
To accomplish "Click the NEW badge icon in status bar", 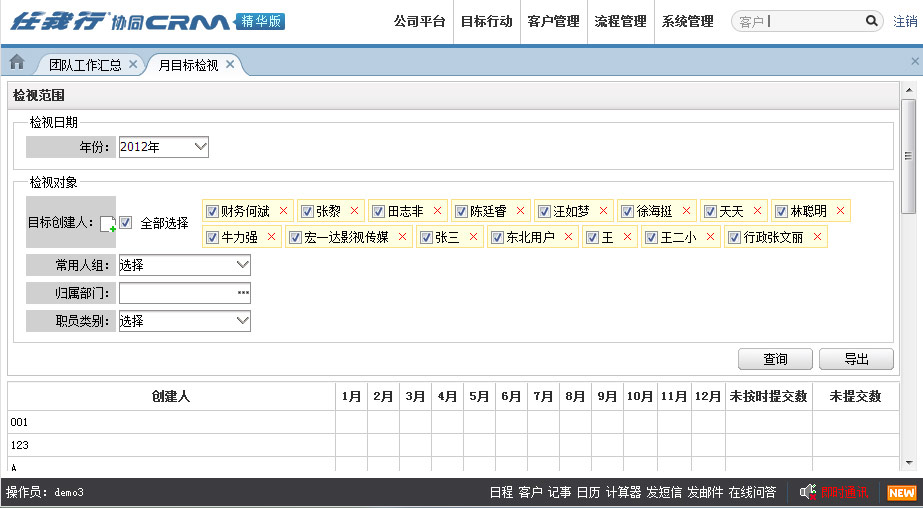I will [x=901, y=492].
